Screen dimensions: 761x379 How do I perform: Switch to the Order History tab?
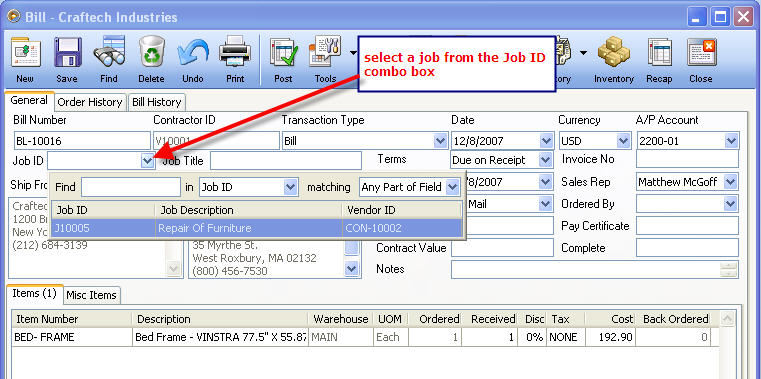[x=90, y=102]
